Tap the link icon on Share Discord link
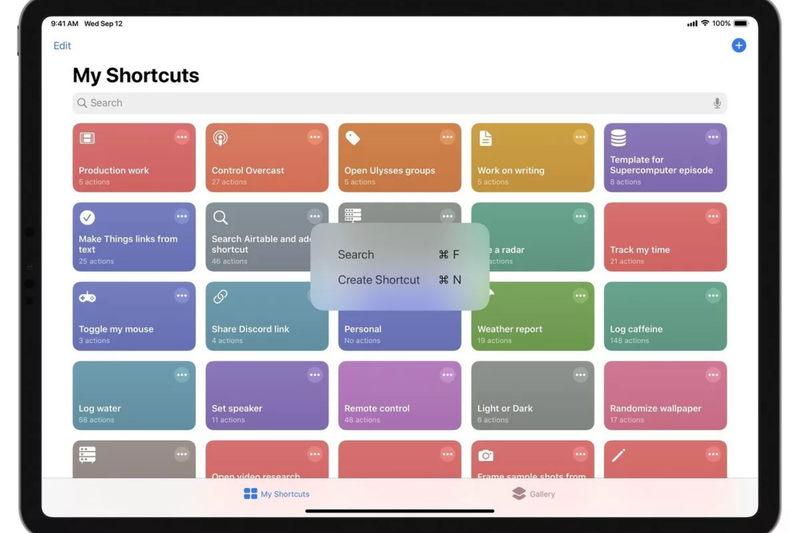Viewport: 800px width, 533px height. pos(220,296)
